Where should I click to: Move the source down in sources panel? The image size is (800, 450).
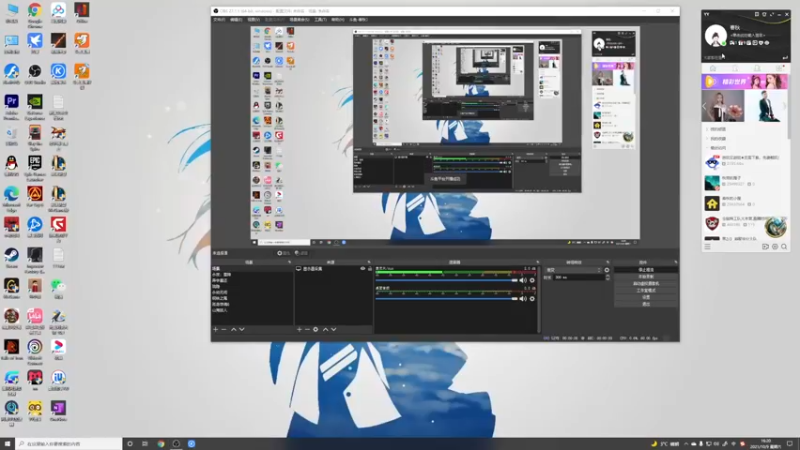pyautogui.click(x=334, y=330)
